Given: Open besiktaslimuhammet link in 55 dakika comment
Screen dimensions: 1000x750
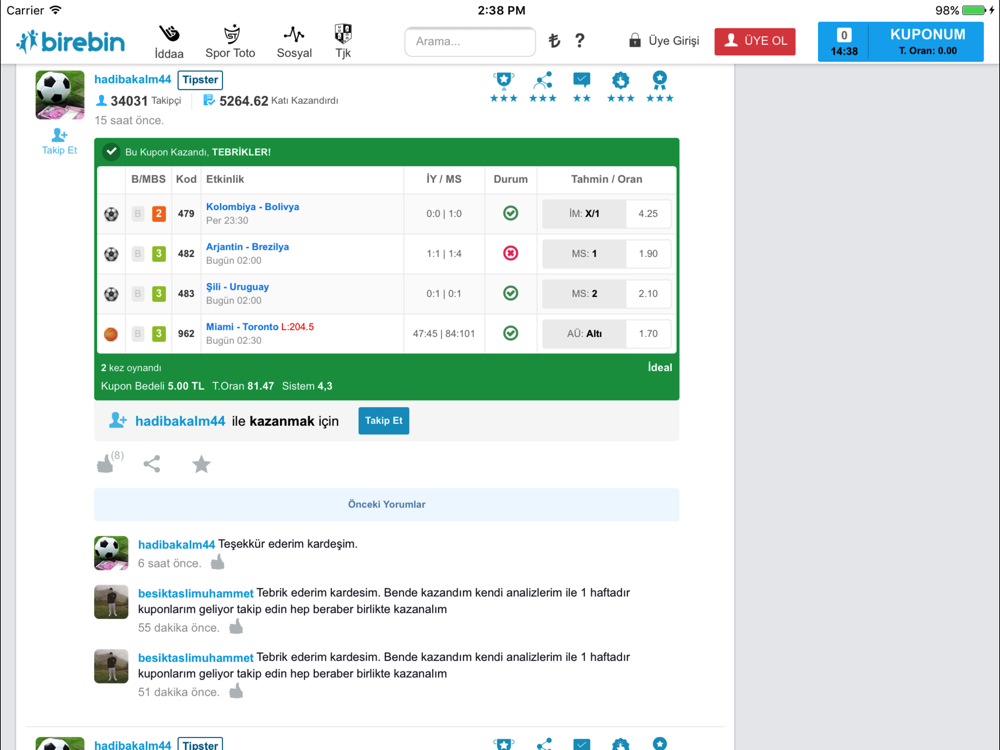Looking at the screenshot, I should pyautogui.click(x=196, y=593).
